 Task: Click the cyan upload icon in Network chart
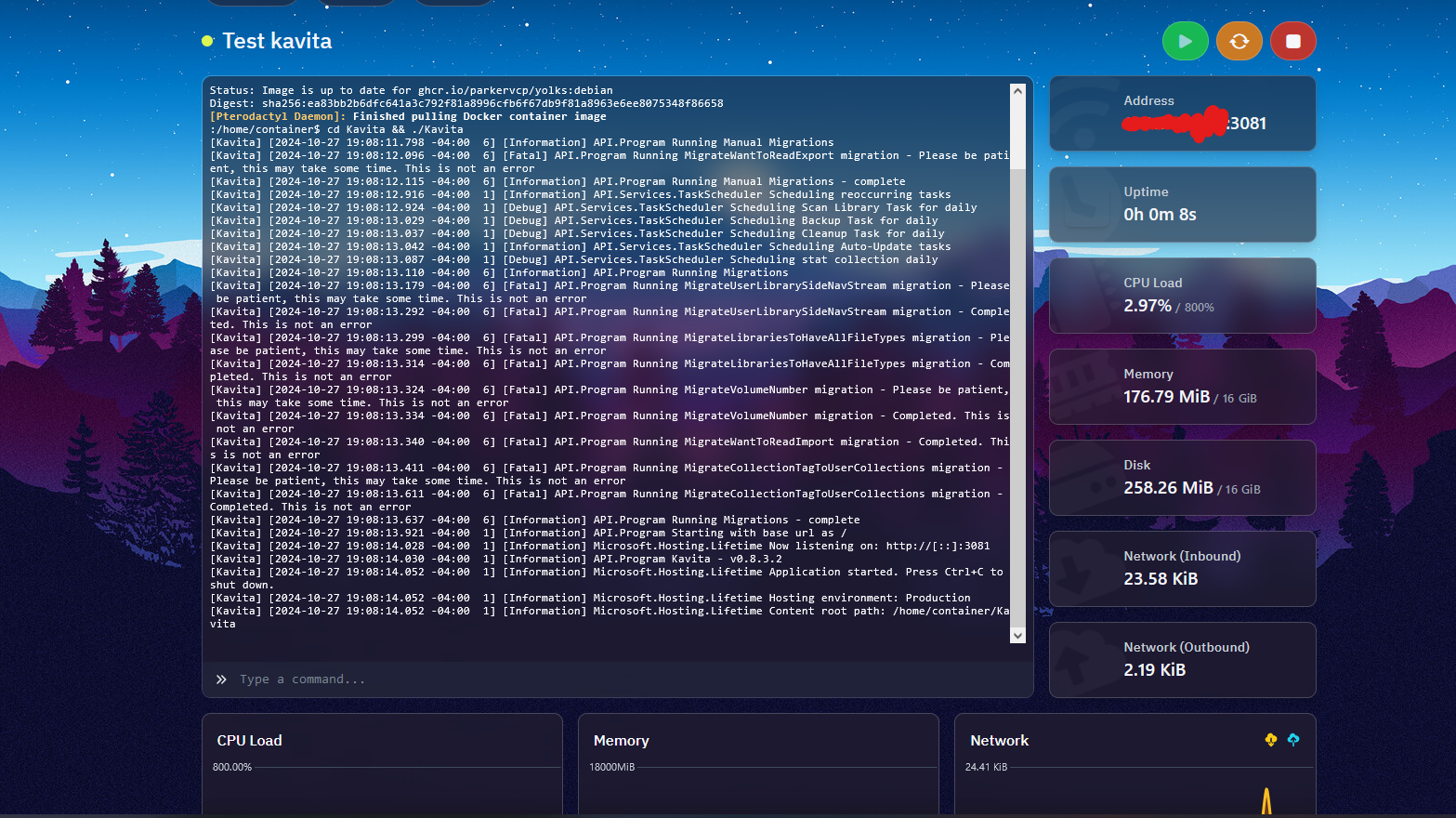tap(1293, 740)
